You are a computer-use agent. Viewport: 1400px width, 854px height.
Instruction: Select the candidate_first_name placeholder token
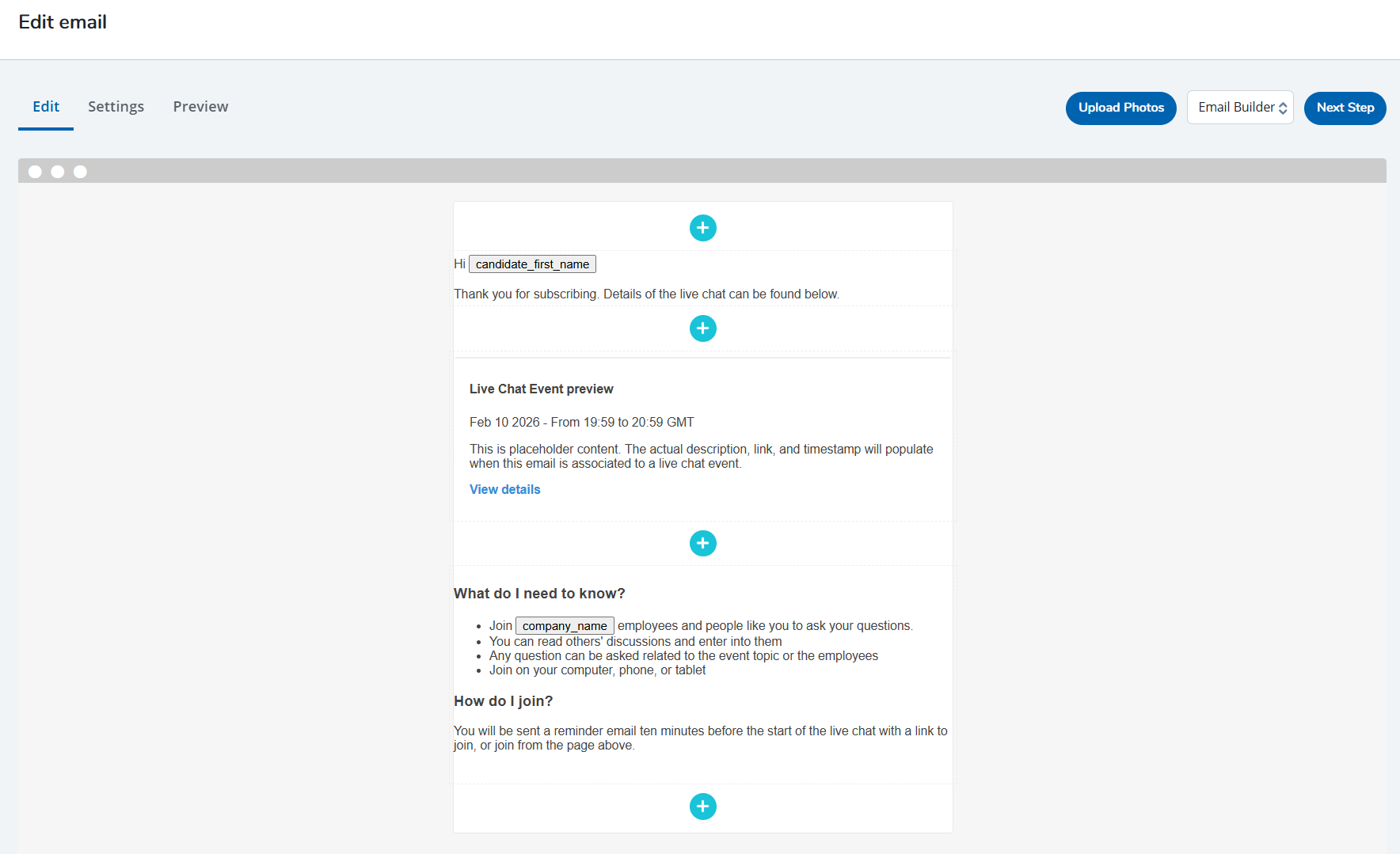tap(531, 264)
